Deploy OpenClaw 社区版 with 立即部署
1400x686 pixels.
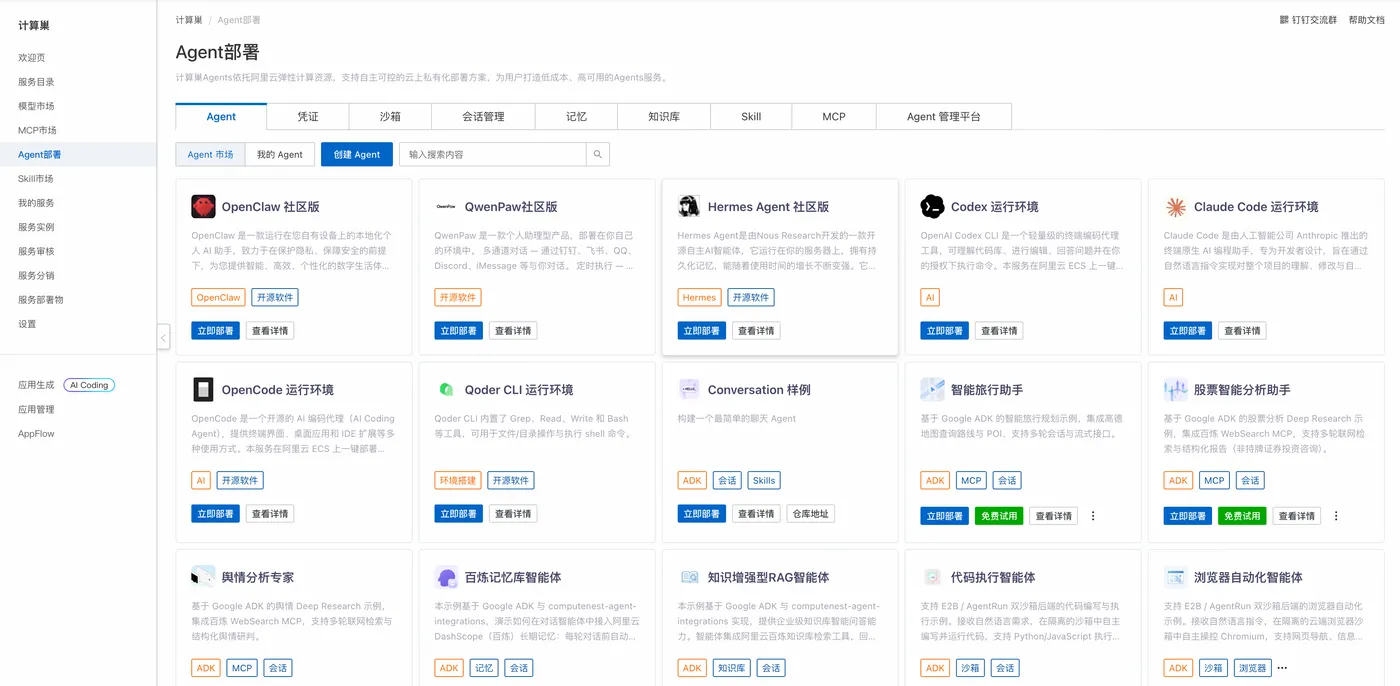[x=216, y=331]
